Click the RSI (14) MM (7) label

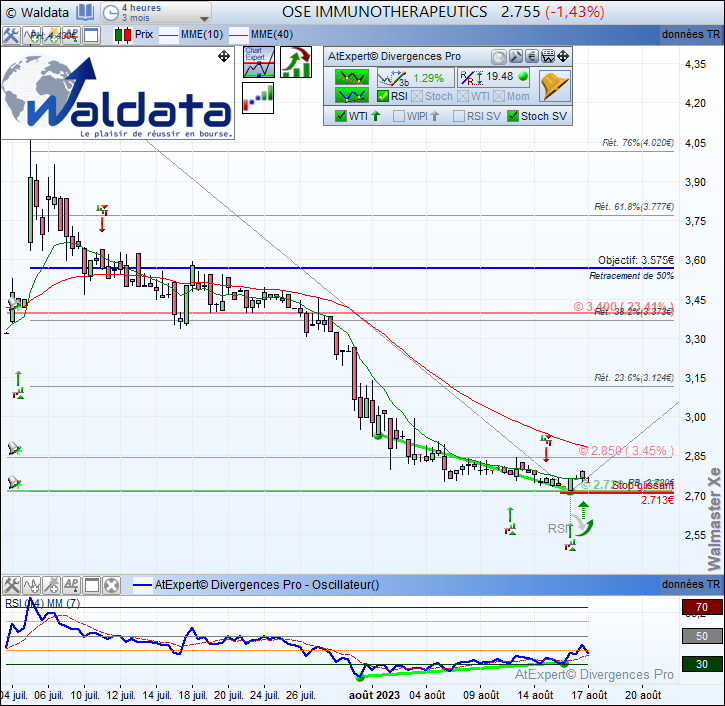pos(43,603)
